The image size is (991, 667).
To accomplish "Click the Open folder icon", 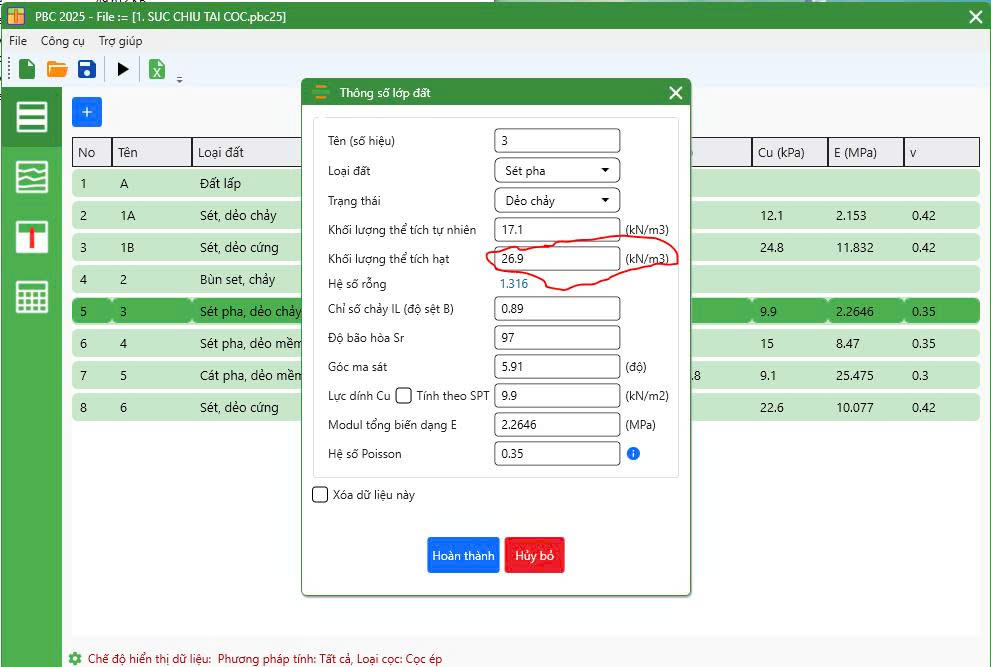I will coord(57,69).
